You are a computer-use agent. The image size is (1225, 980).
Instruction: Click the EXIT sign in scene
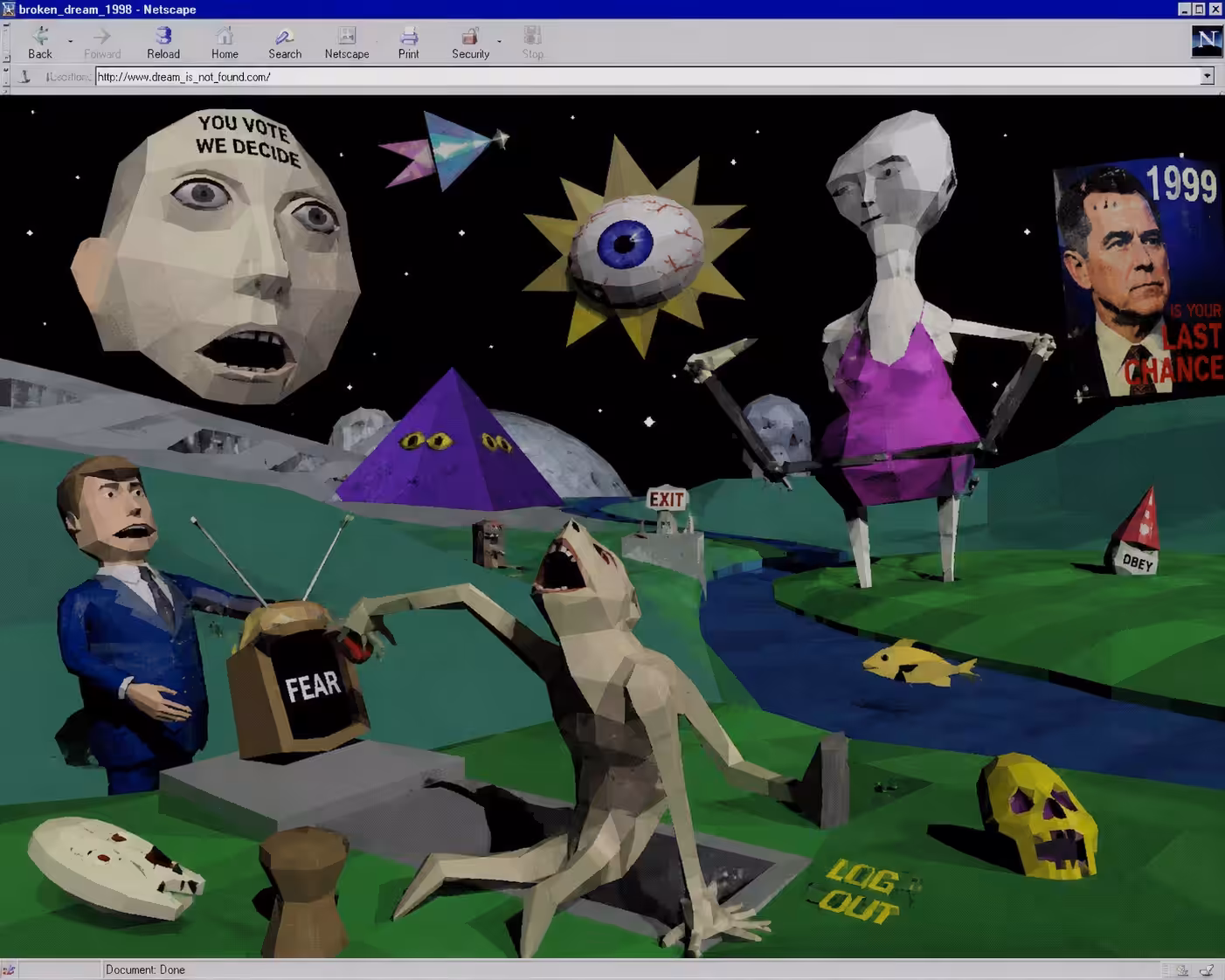coord(667,499)
